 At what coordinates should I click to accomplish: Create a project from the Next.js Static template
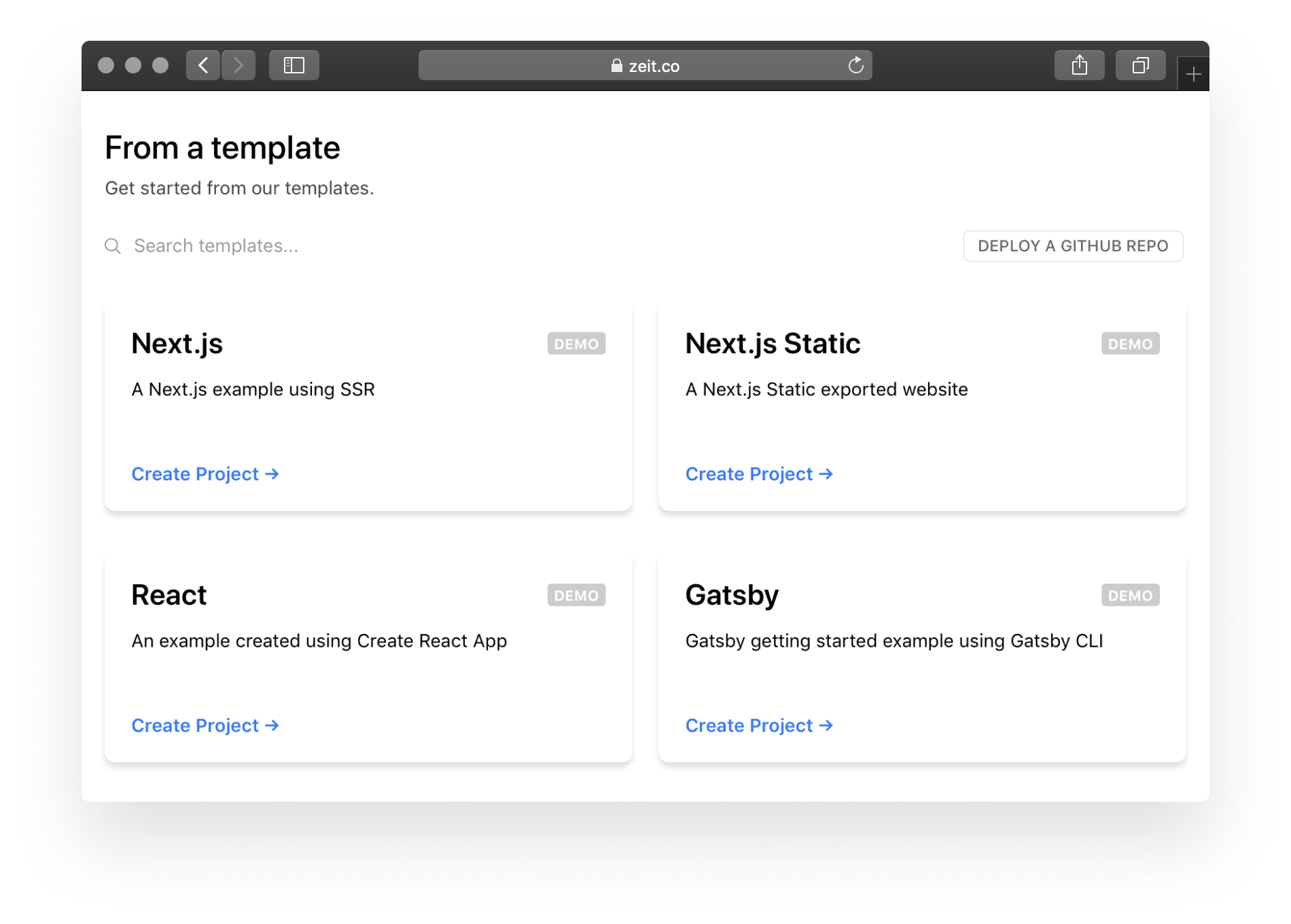pyautogui.click(x=759, y=474)
